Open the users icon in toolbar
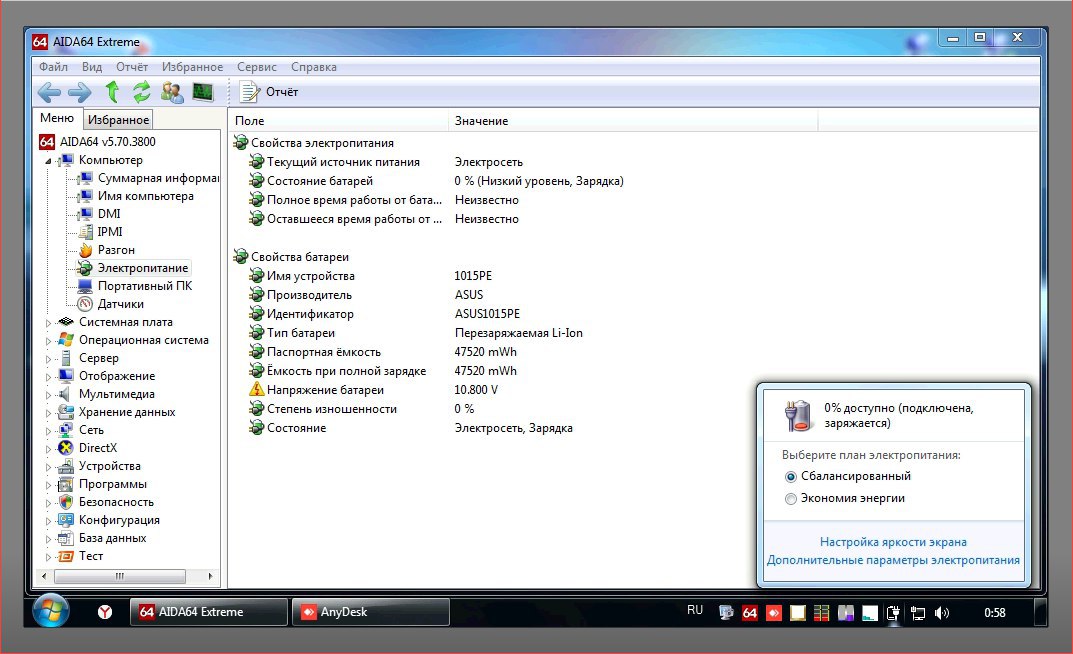Screen dimensions: 1073x654 172,92
